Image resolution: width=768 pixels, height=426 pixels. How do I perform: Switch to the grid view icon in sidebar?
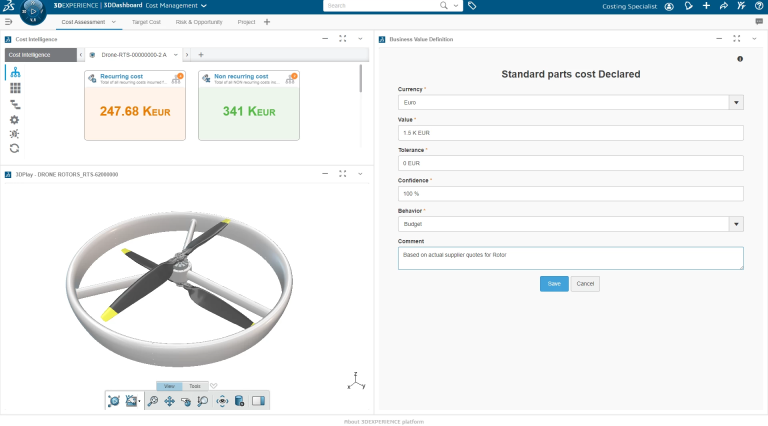tap(15, 88)
